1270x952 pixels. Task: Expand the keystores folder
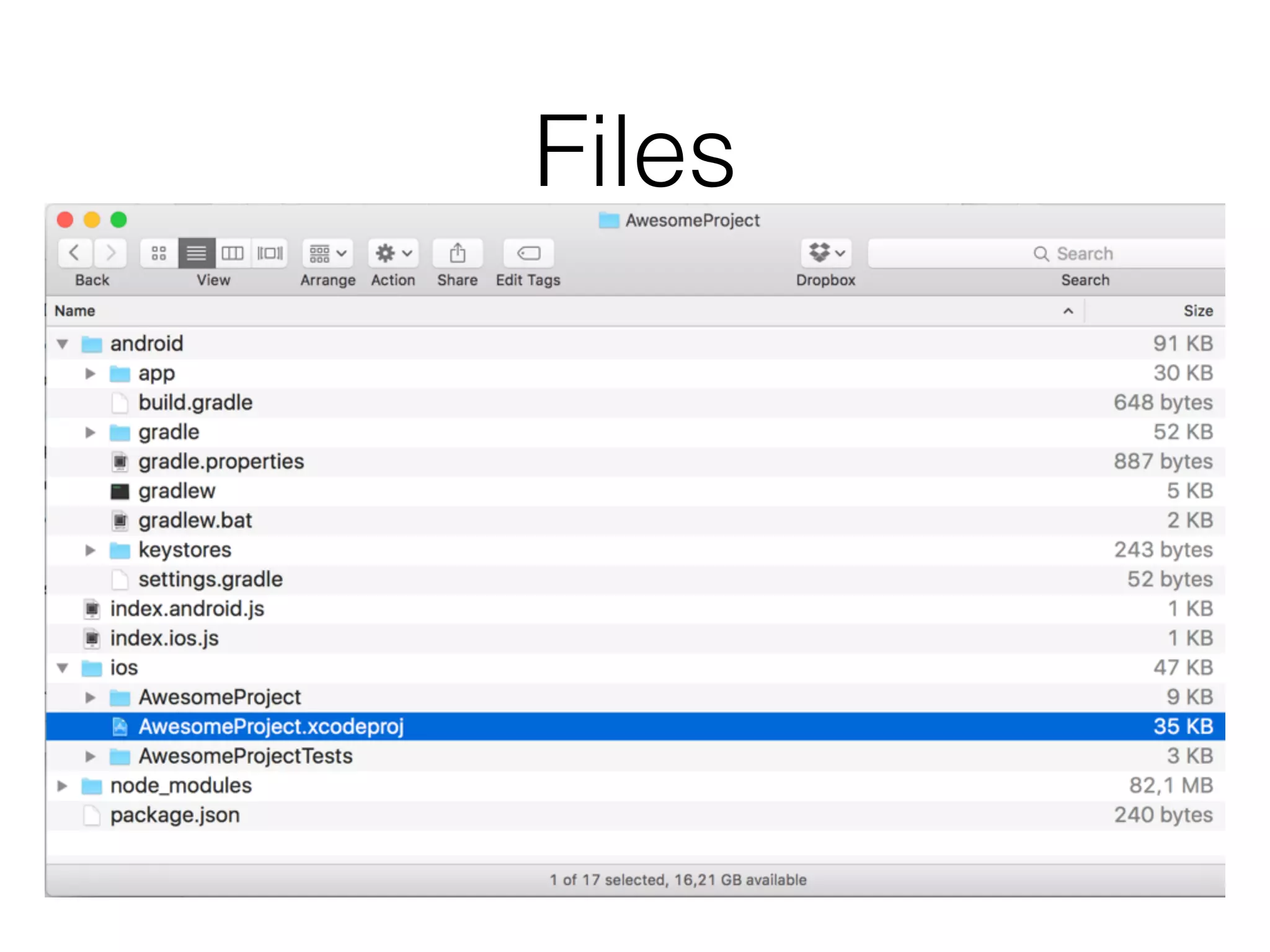coord(91,550)
